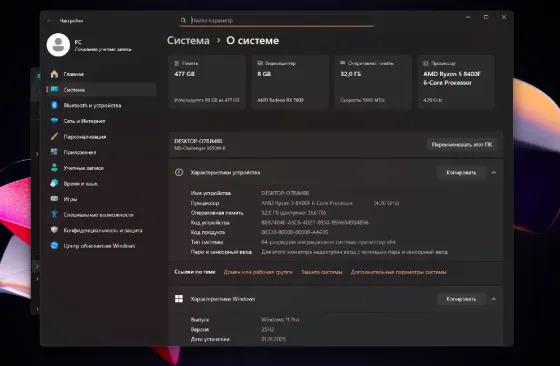560x366 pixels.
Task: Click Переименовать этот ПК button
Action: [461, 145]
